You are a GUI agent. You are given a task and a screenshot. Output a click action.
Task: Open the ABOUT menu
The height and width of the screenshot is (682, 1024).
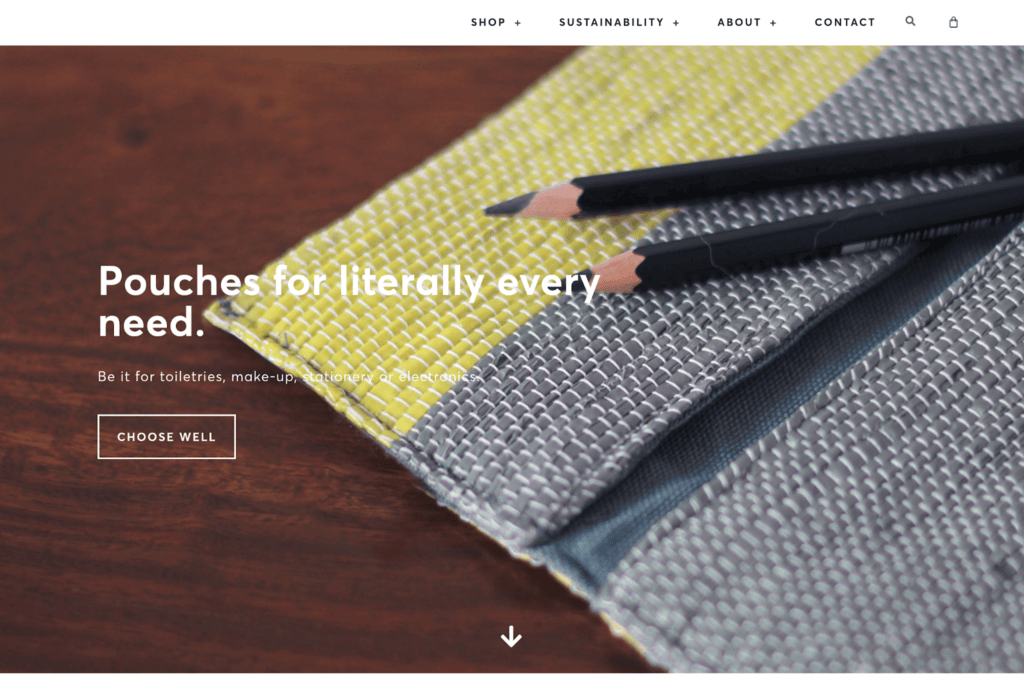tap(739, 22)
